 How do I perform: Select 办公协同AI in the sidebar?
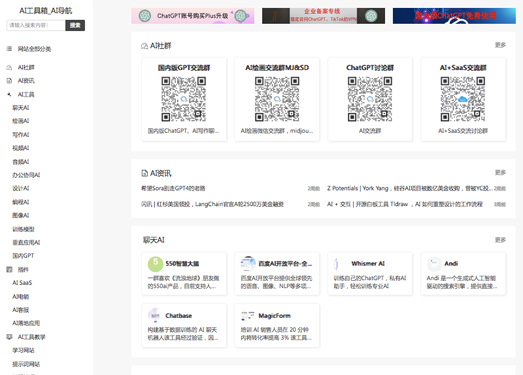pos(26,175)
